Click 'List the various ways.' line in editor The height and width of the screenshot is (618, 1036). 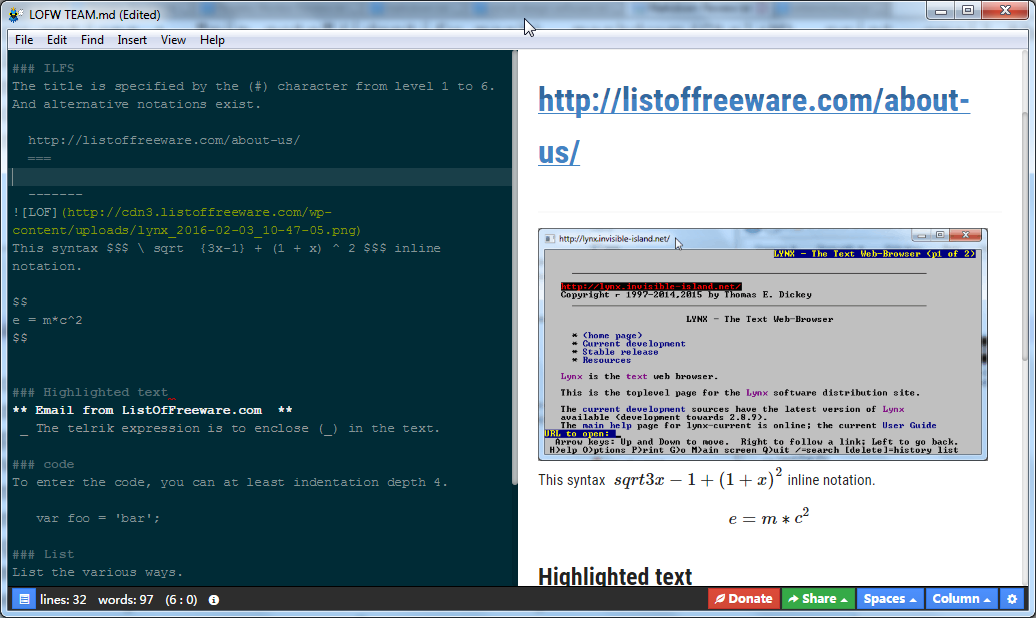[x=97, y=572]
